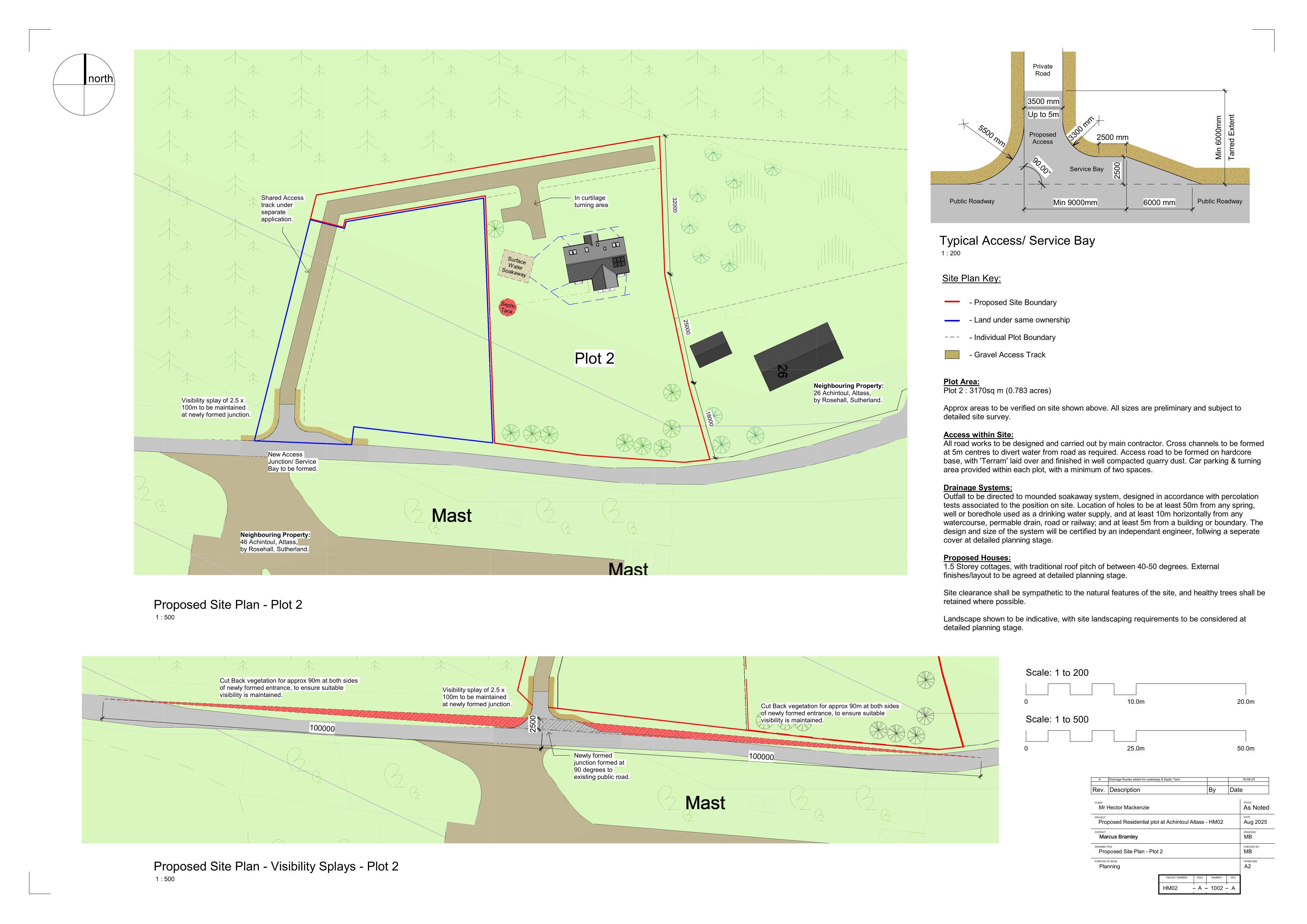Screen dimensions: 1307x924
Task: Click the 'Private Road' label
Action: coord(1042,70)
